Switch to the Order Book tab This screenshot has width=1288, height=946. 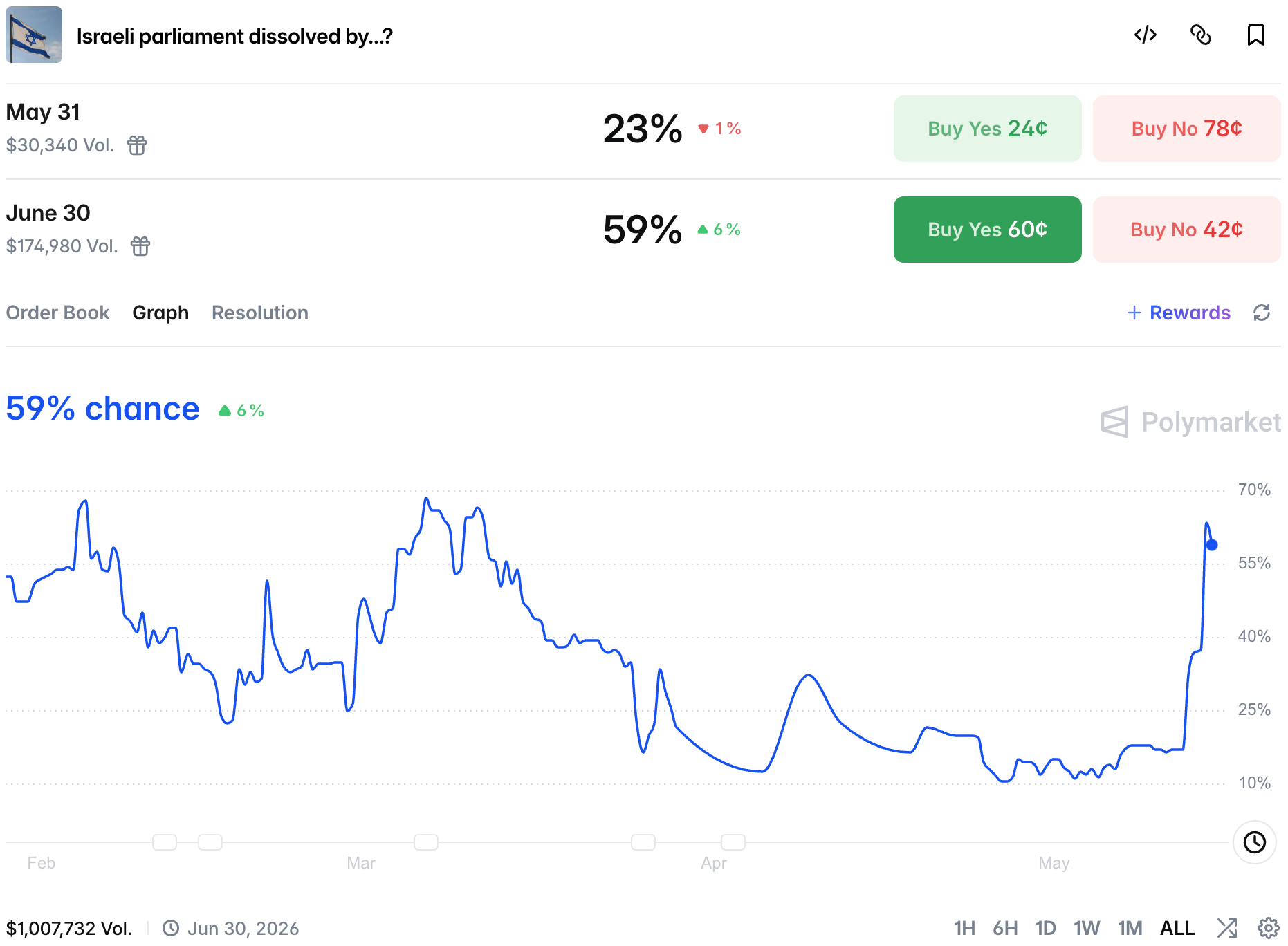pos(58,313)
